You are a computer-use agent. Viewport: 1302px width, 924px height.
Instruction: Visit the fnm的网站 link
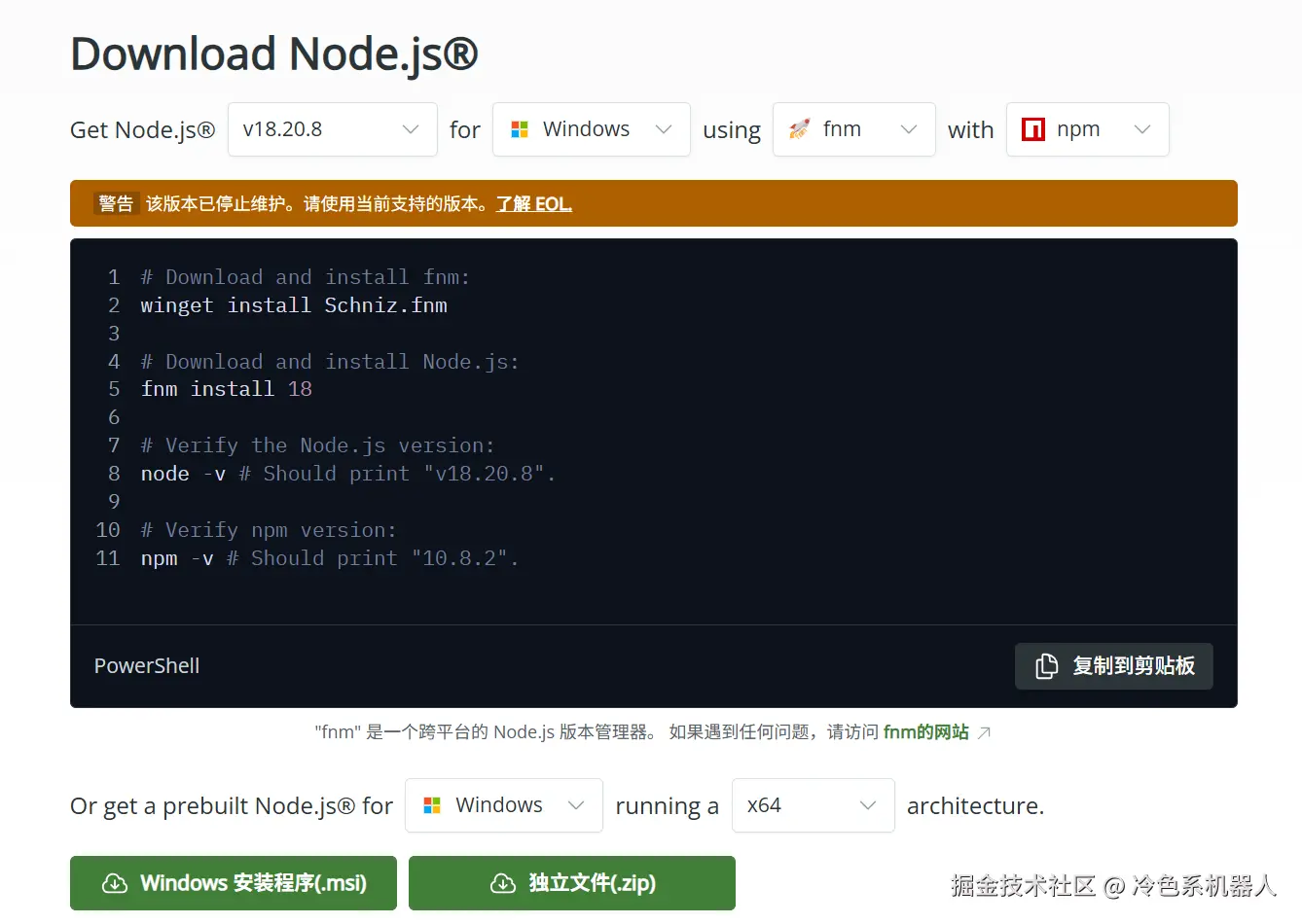(926, 732)
